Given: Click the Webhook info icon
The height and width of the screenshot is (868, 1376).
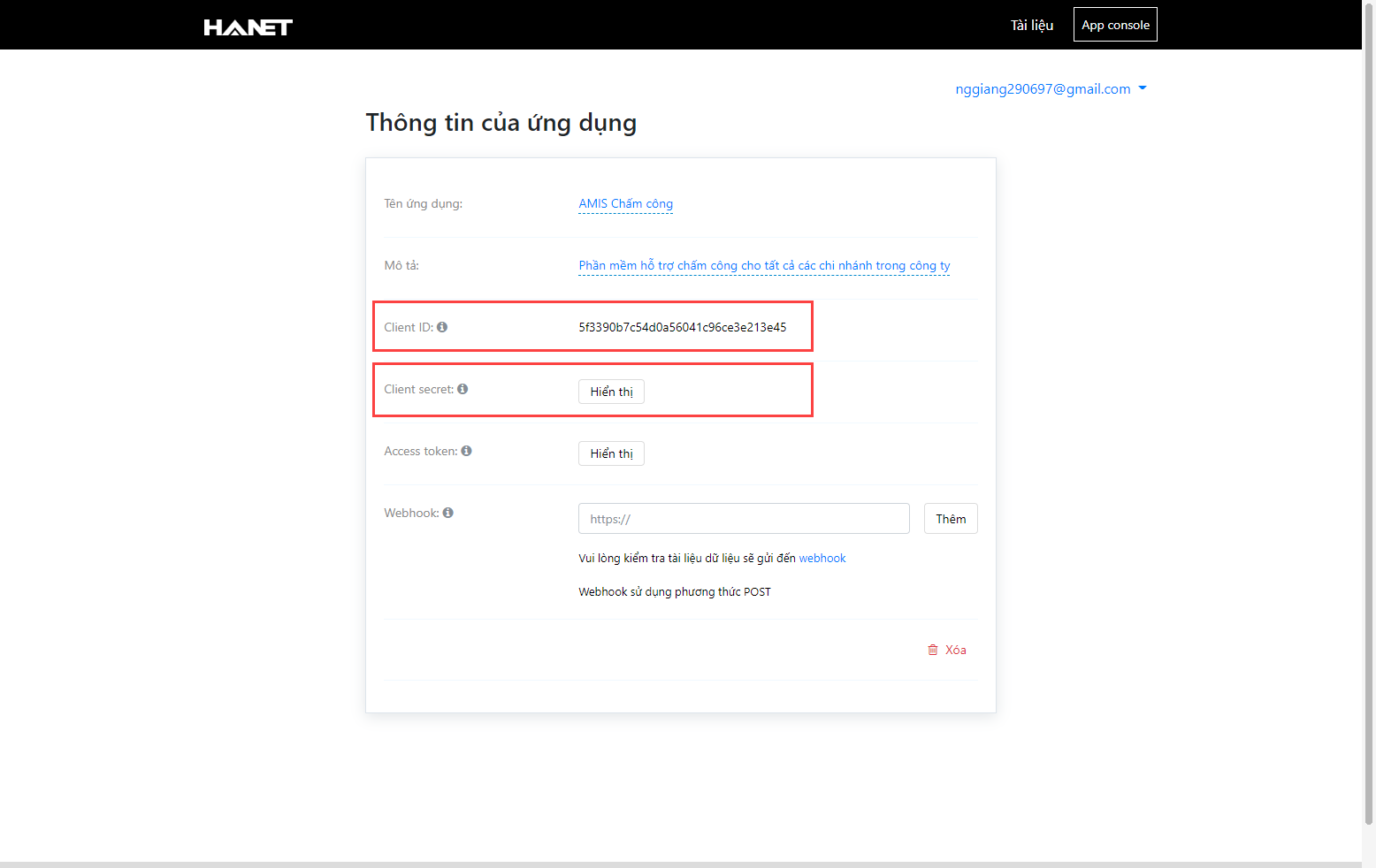Looking at the screenshot, I should [x=448, y=513].
